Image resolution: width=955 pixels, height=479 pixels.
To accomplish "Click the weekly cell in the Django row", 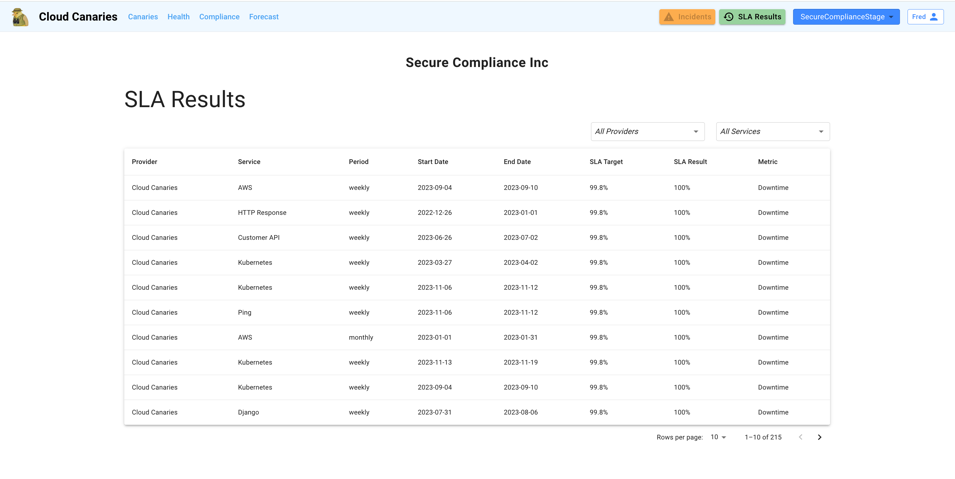I will pos(359,413).
